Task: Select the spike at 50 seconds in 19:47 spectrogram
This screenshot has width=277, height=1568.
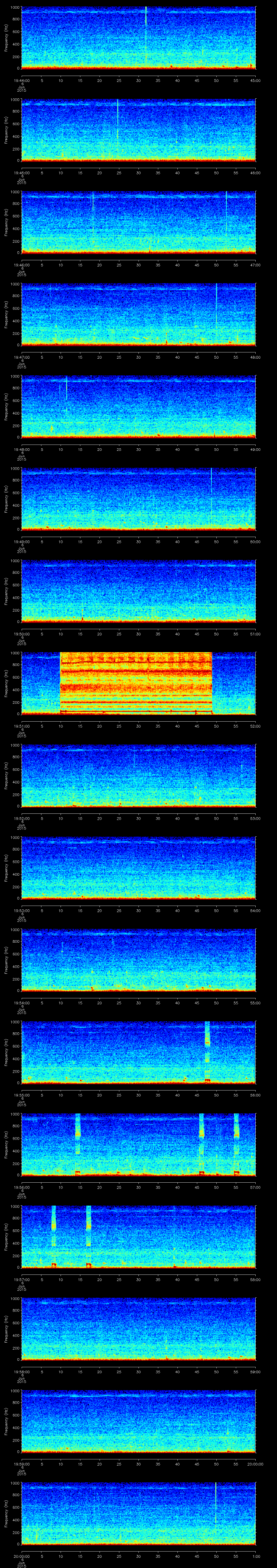Action: tap(216, 306)
